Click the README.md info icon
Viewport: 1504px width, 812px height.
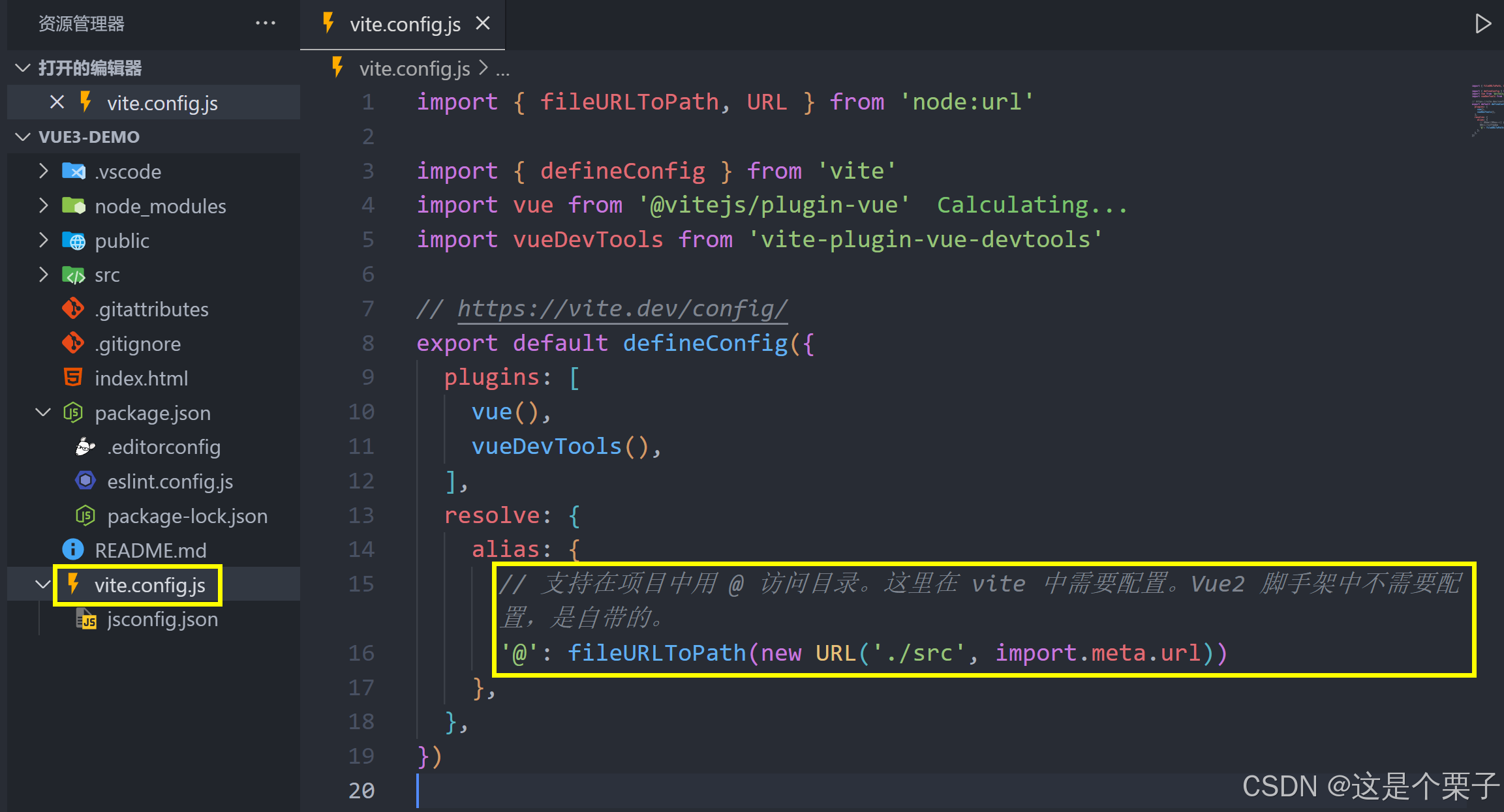point(73,550)
